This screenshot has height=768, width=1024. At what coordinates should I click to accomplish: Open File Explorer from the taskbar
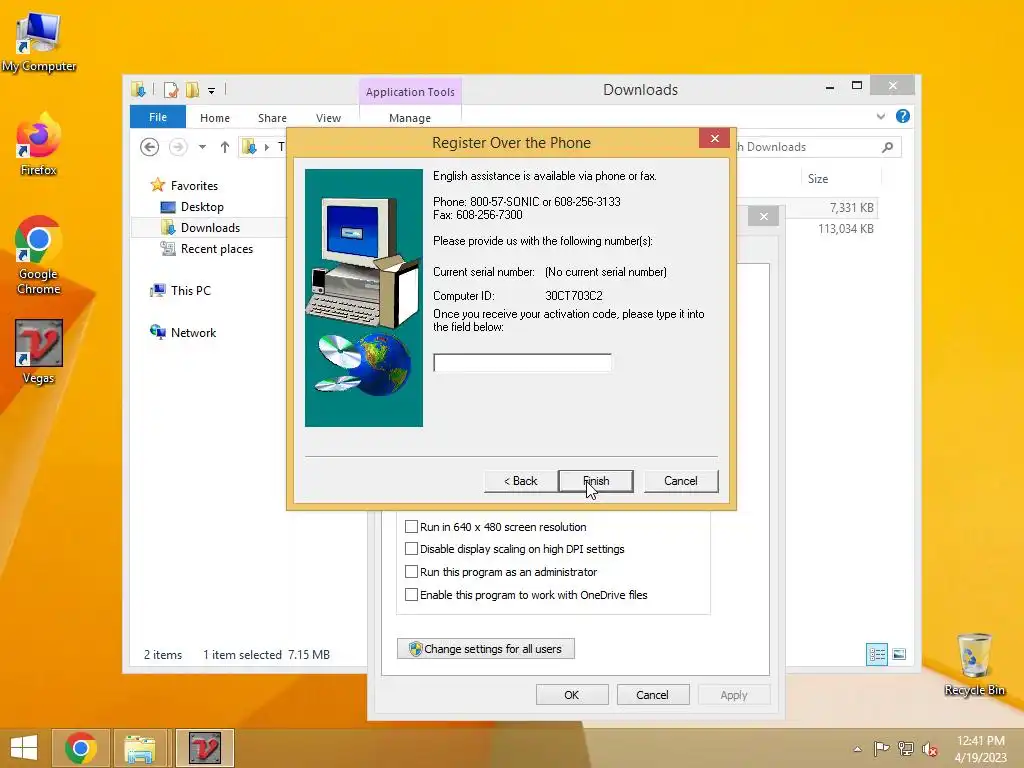[140, 748]
